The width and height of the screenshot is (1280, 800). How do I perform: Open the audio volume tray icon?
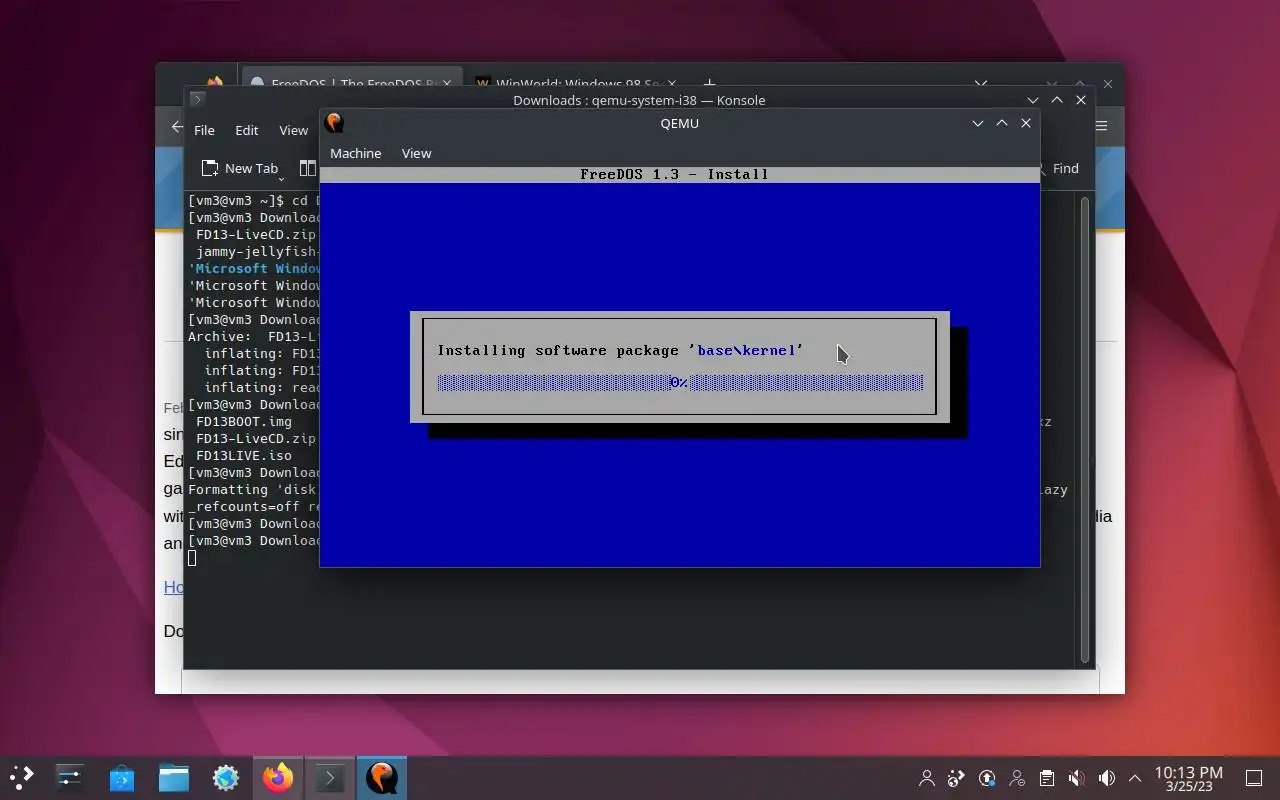(1107, 778)
